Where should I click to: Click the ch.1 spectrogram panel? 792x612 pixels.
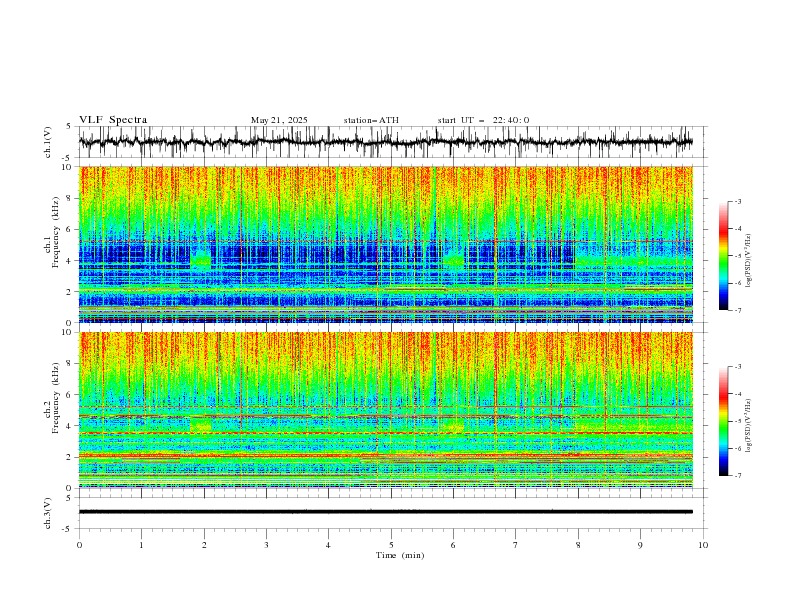point(386,244)
